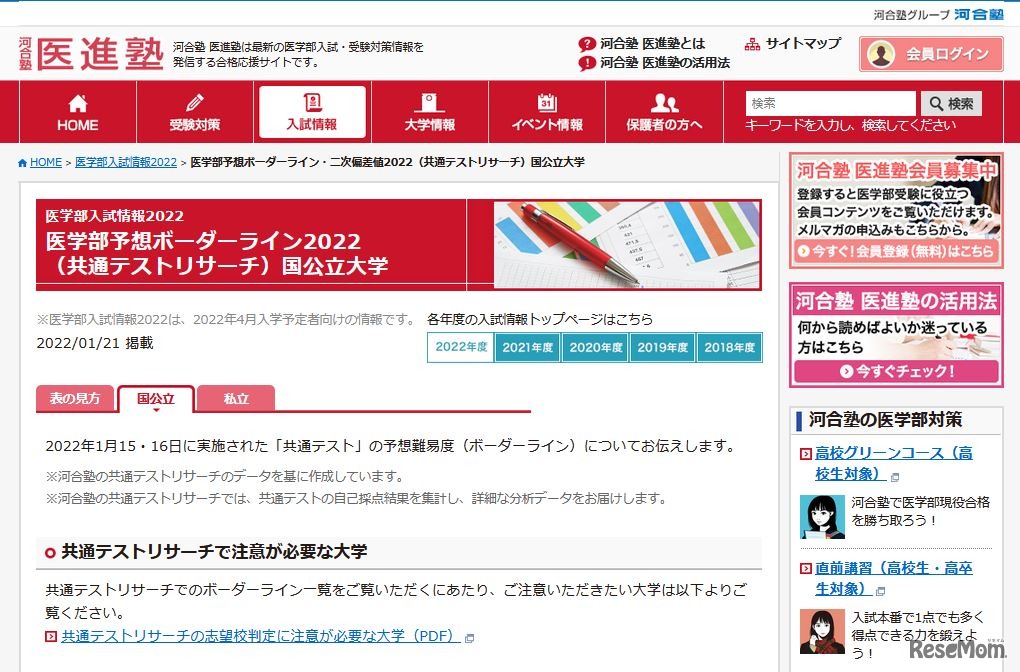Image resolution: width=1020 pixels, height=672 pixels.
Task: Click the red question mark icon beside 河合塾 医進塾とは
Action: click(587, 44)
